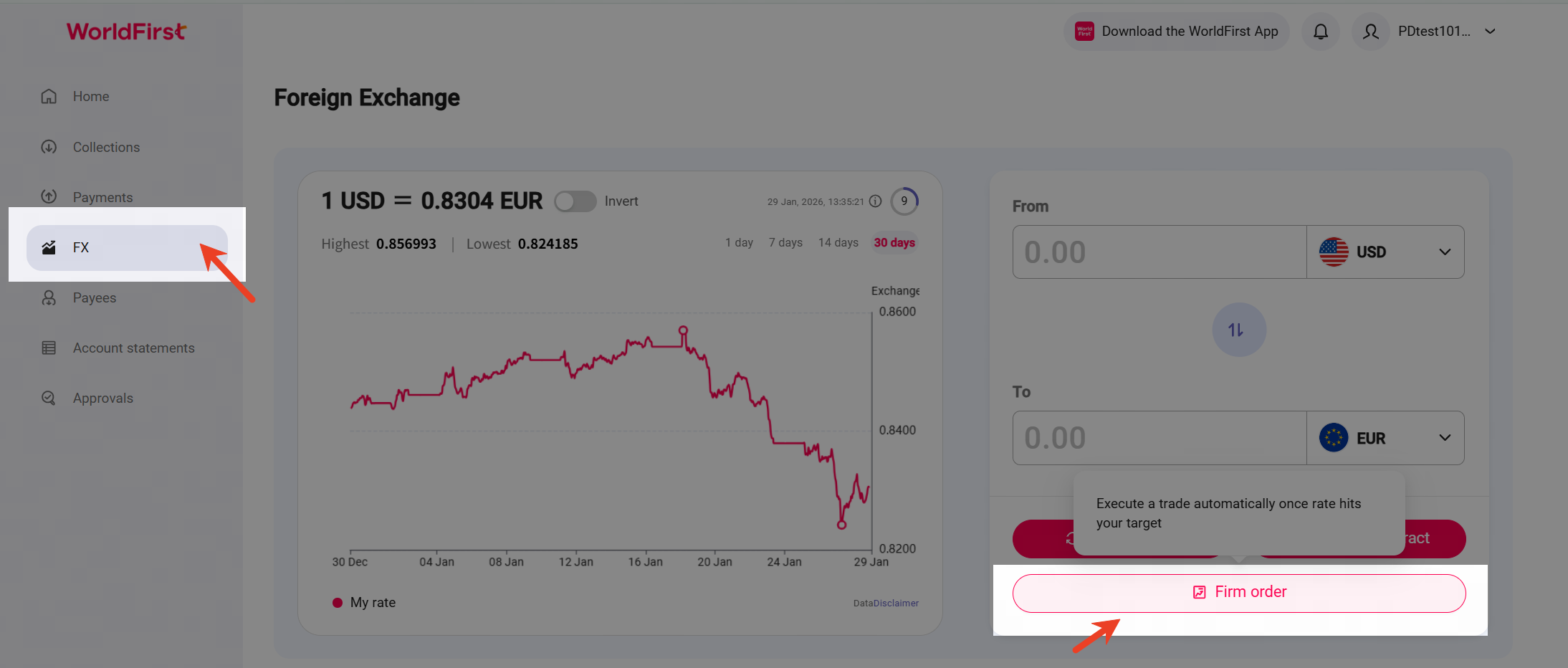Open the EUR currency dropdown

(1385, 438)
